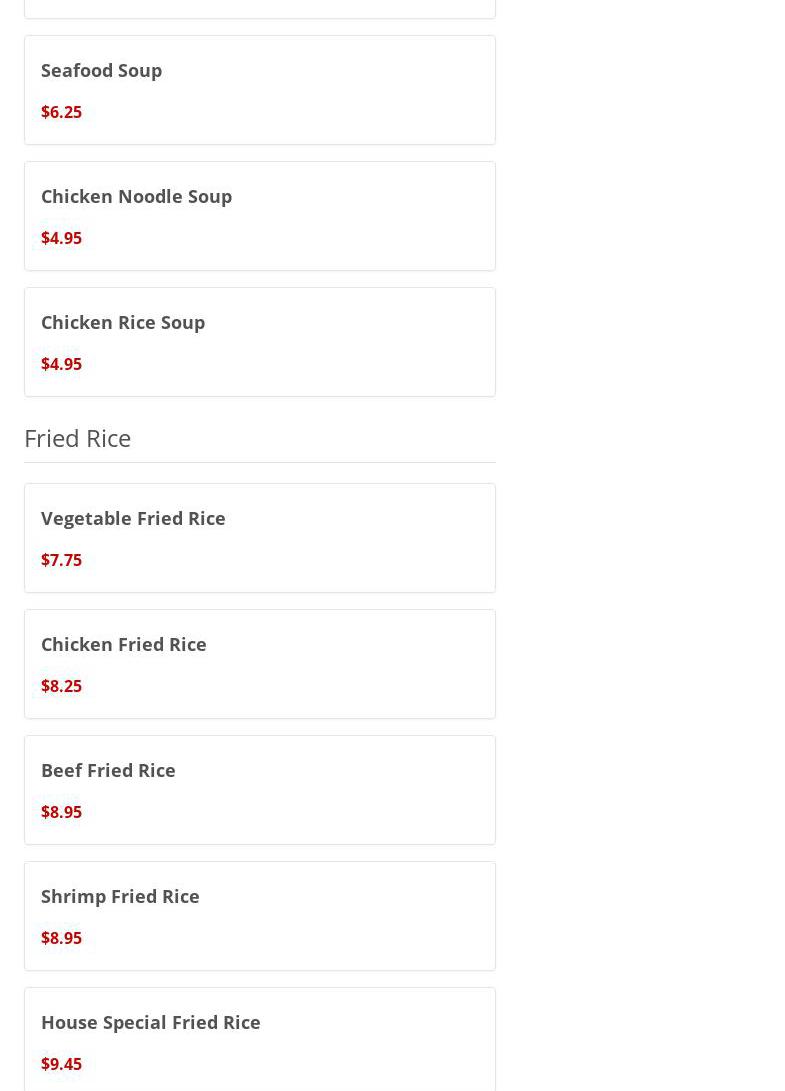Open the House Special Fried Rice item

150,1022
